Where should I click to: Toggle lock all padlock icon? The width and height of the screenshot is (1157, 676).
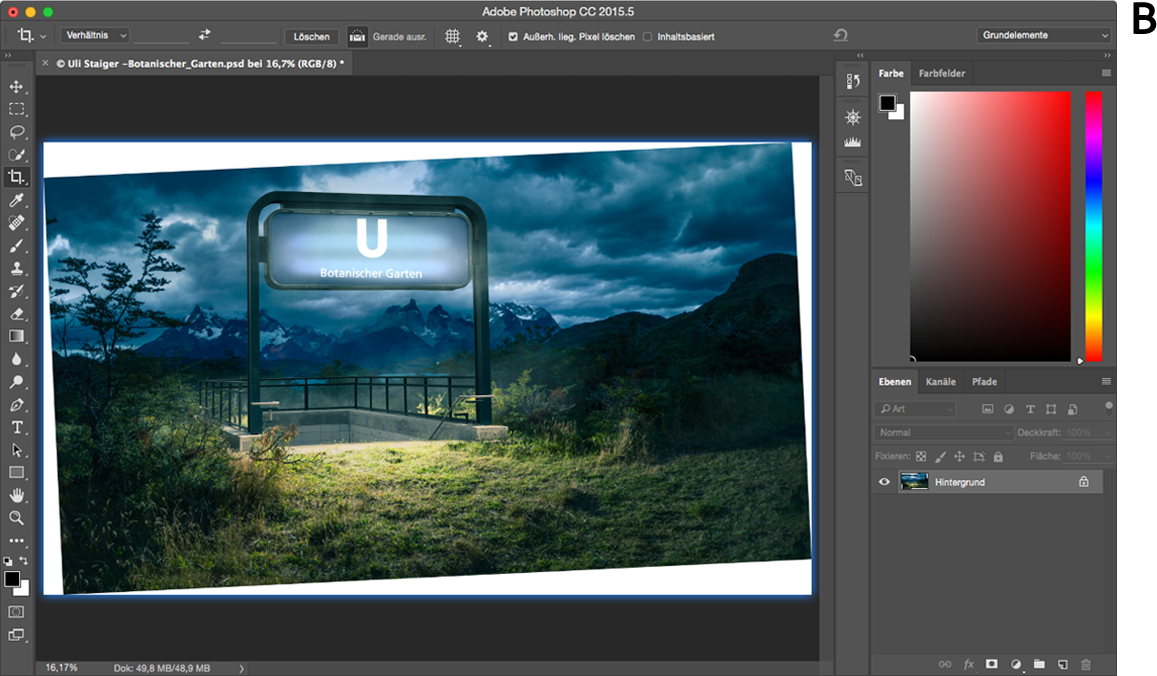998,457
